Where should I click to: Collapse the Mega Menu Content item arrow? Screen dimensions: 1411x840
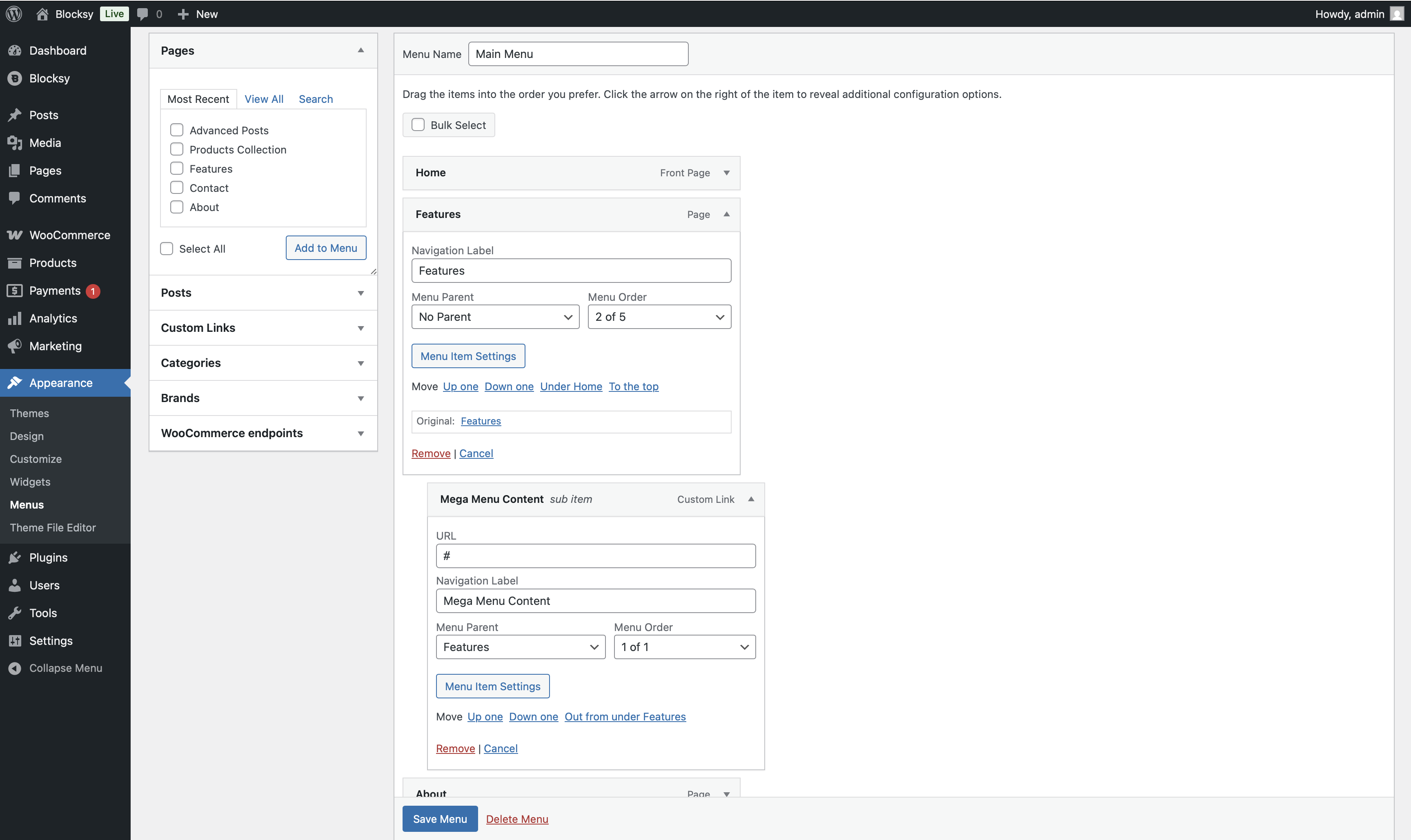pyautogui.click(x=751, y=499)
